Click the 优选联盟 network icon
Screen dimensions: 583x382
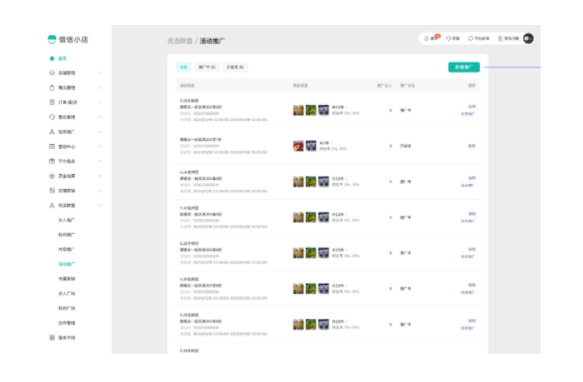click(52, 205)
